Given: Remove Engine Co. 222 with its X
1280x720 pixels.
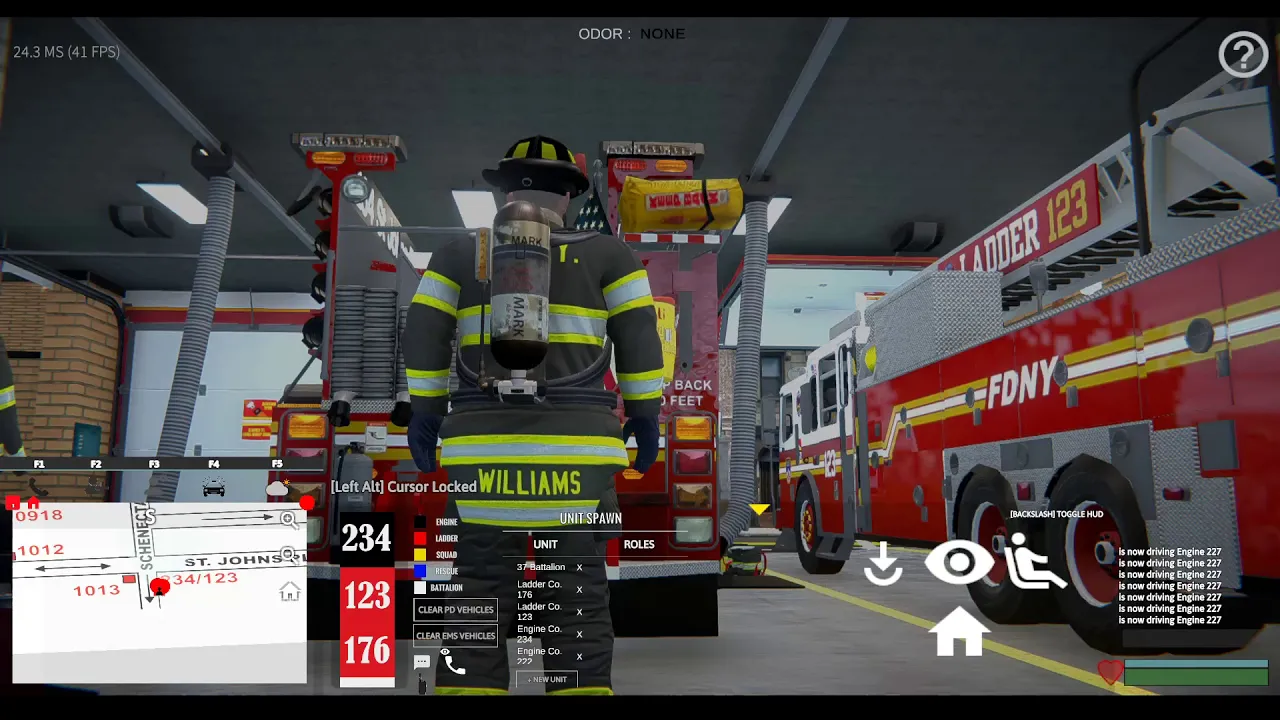Looking at the screenshot, I should click(579, 656).
